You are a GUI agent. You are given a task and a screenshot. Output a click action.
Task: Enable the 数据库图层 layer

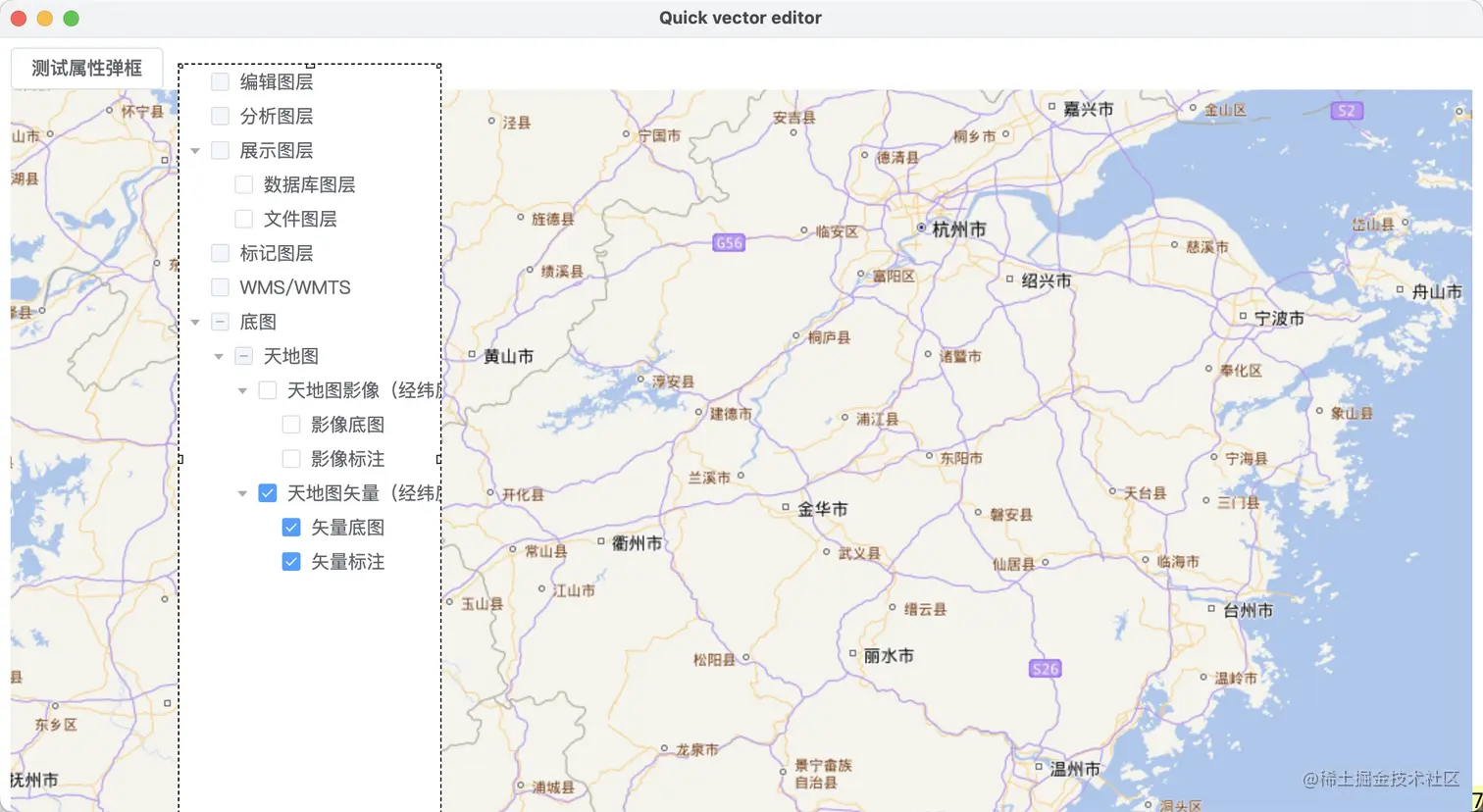[243, 183]
